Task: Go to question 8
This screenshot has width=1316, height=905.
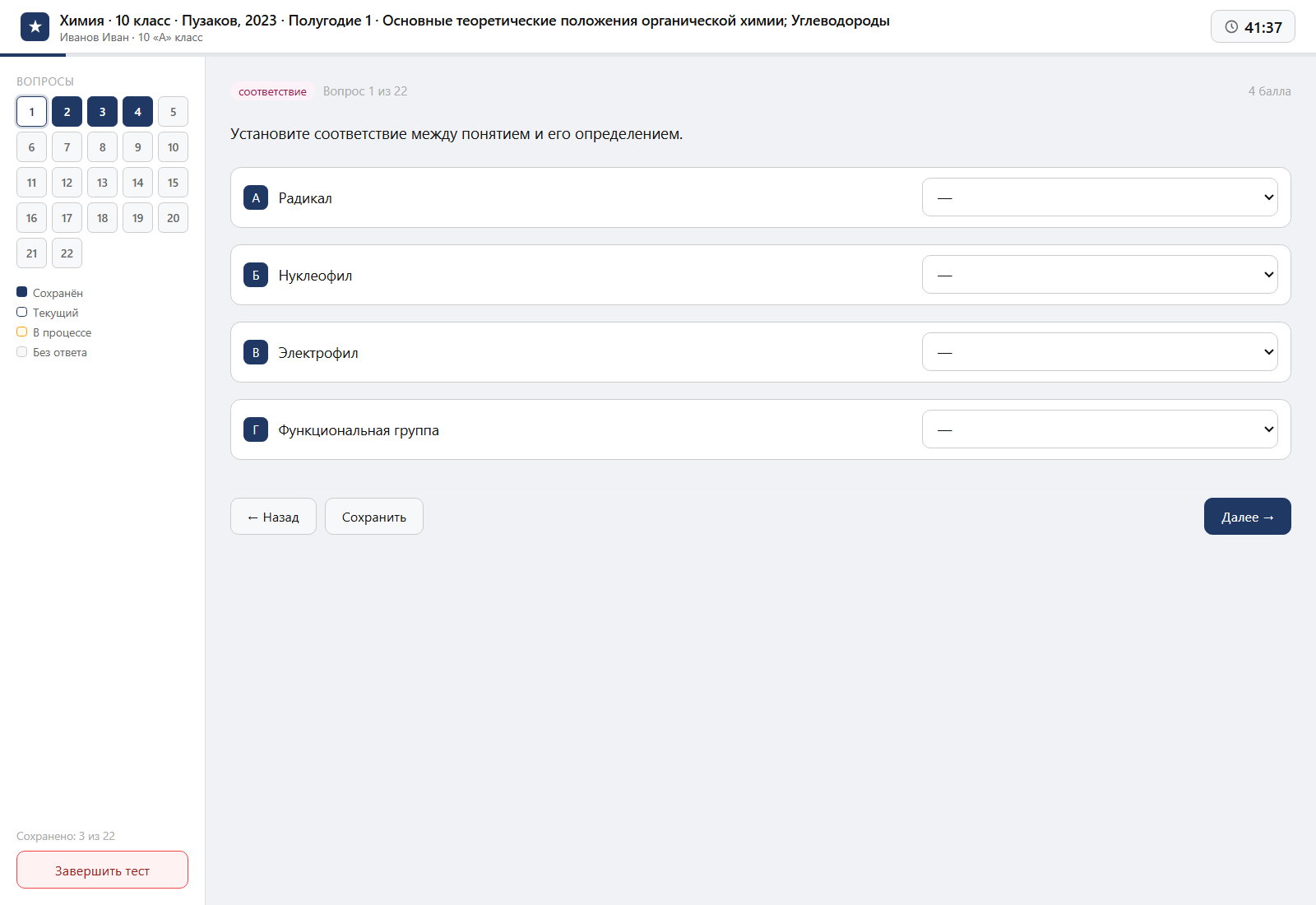Action: point(102,147)
